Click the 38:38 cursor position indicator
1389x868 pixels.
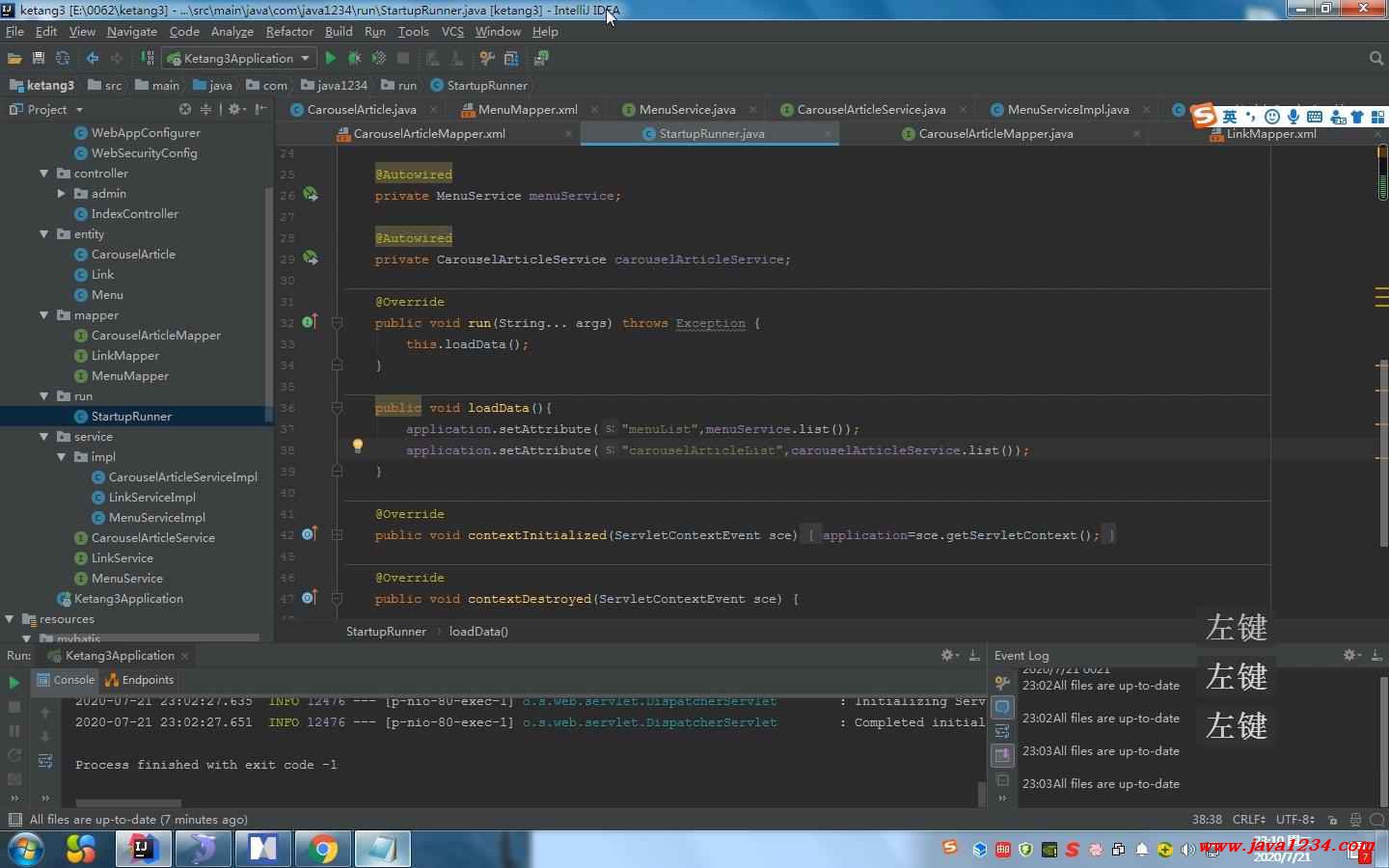coord(1207,819)
